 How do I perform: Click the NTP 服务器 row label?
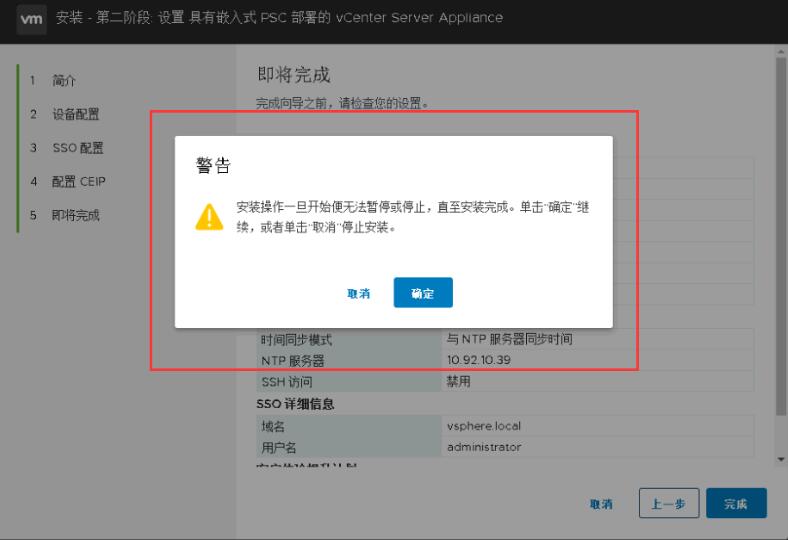(292, 361)
